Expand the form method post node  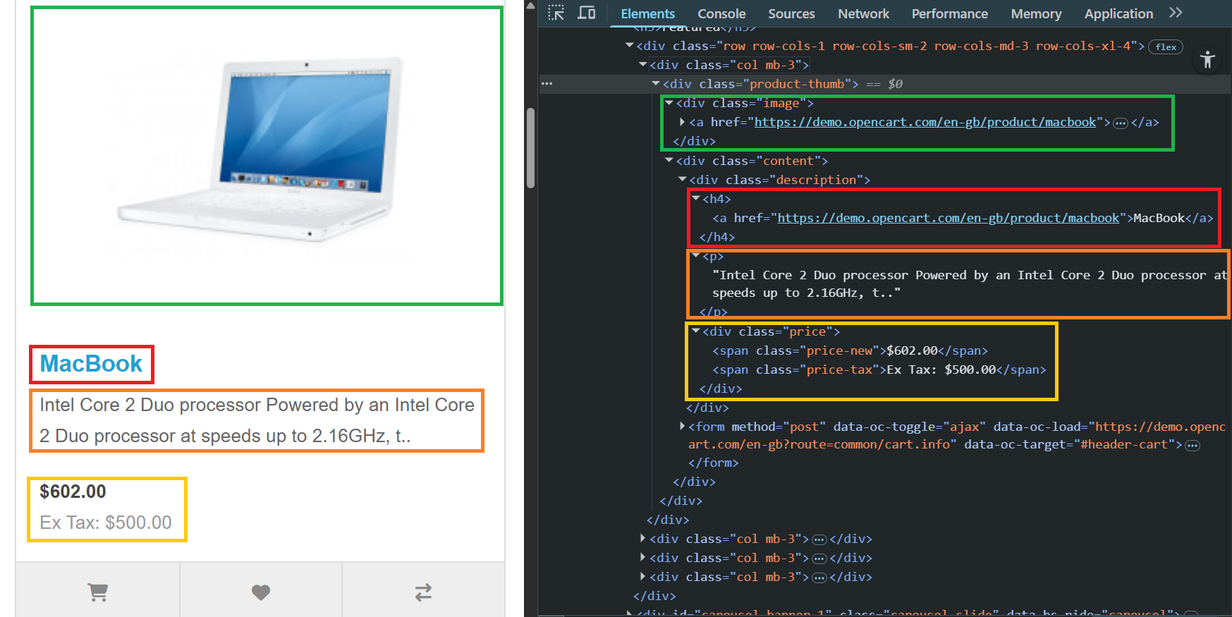tap(683, 426)
